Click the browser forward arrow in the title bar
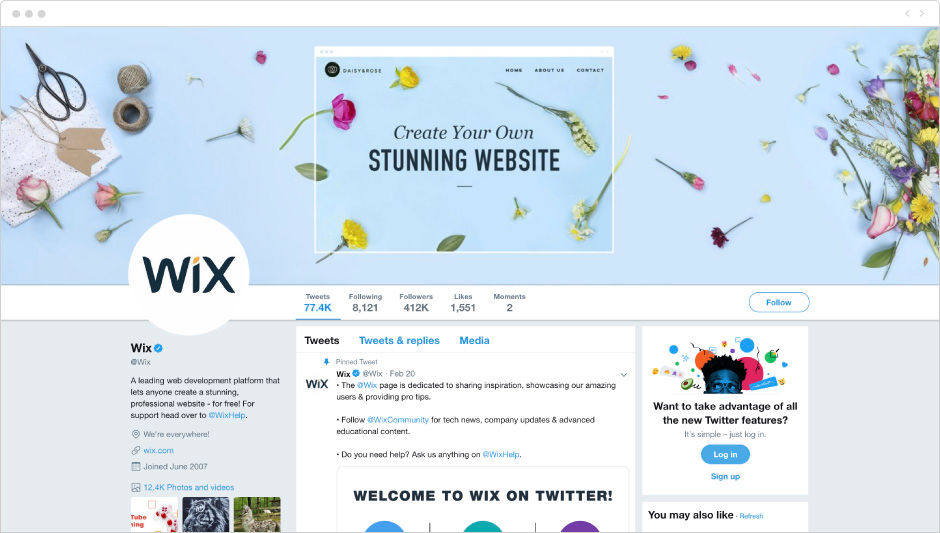This screenshot has width=940, height=533. click(923, 13)
